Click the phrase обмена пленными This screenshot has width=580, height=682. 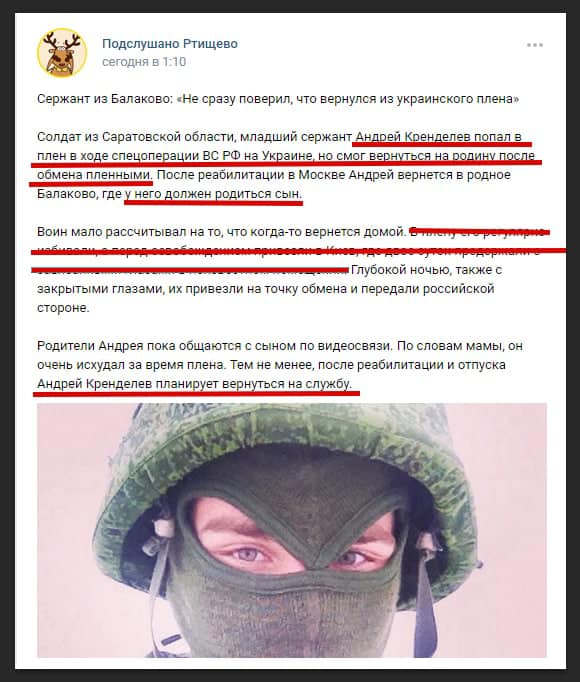pyautogui.click(x=94, y=175)
